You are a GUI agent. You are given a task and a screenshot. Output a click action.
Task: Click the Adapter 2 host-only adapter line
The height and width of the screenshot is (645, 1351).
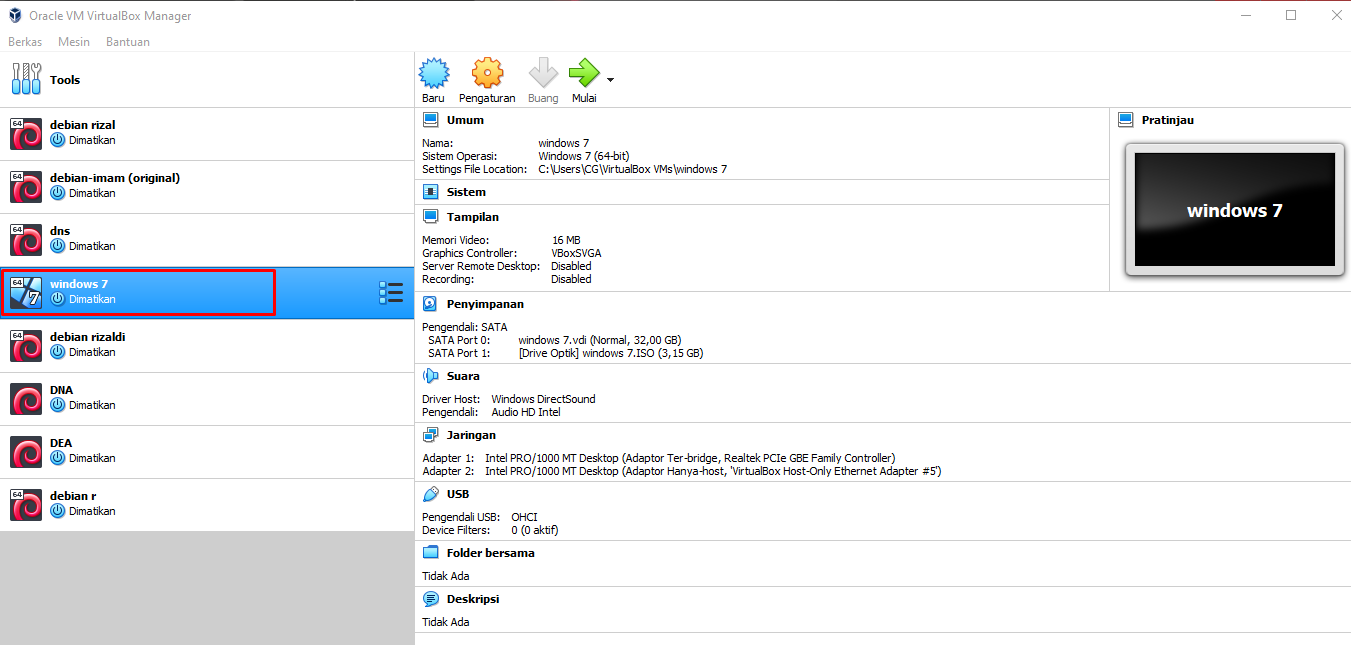681,471
